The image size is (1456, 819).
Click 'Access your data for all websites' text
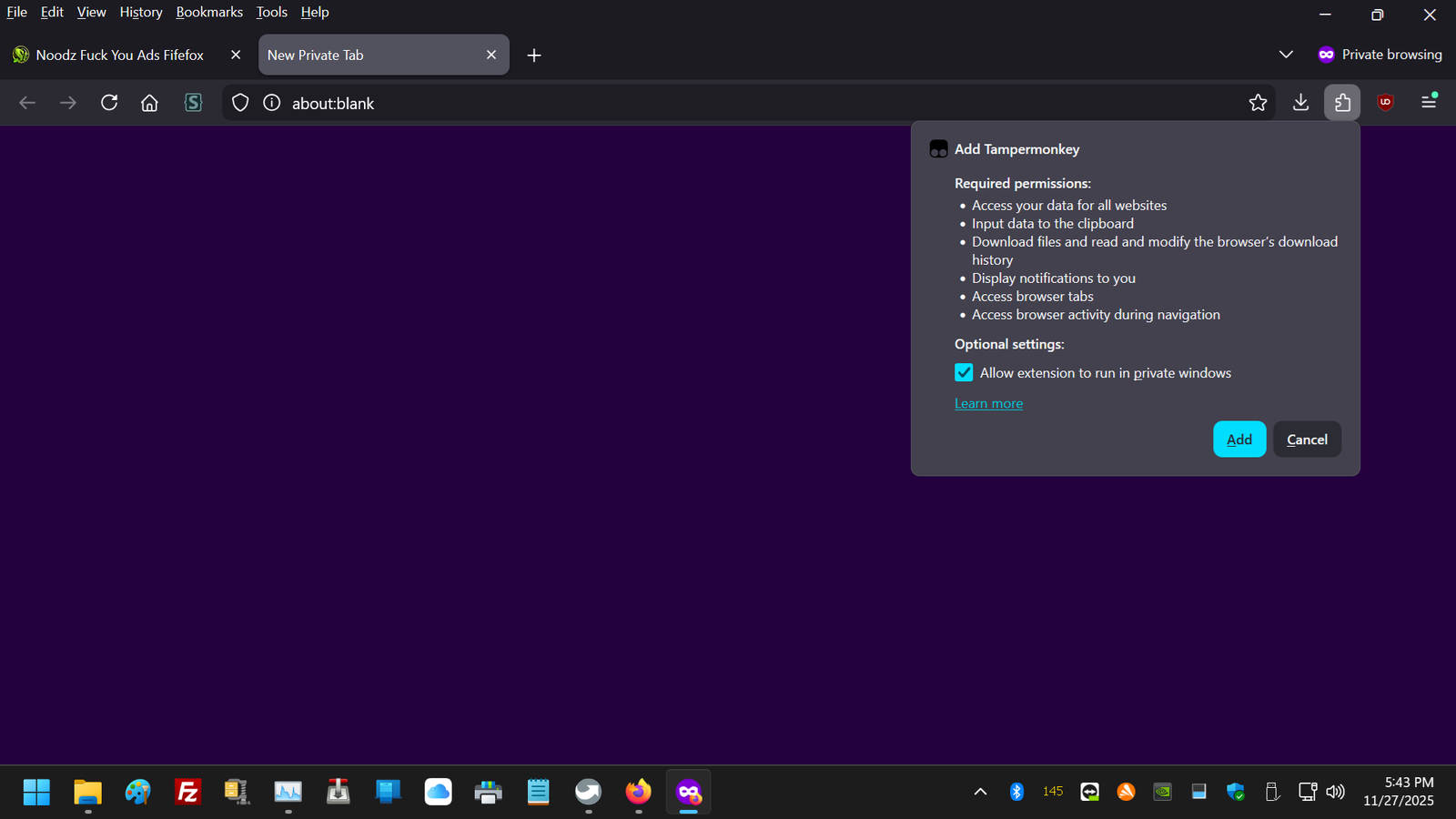click(1069, 206)
